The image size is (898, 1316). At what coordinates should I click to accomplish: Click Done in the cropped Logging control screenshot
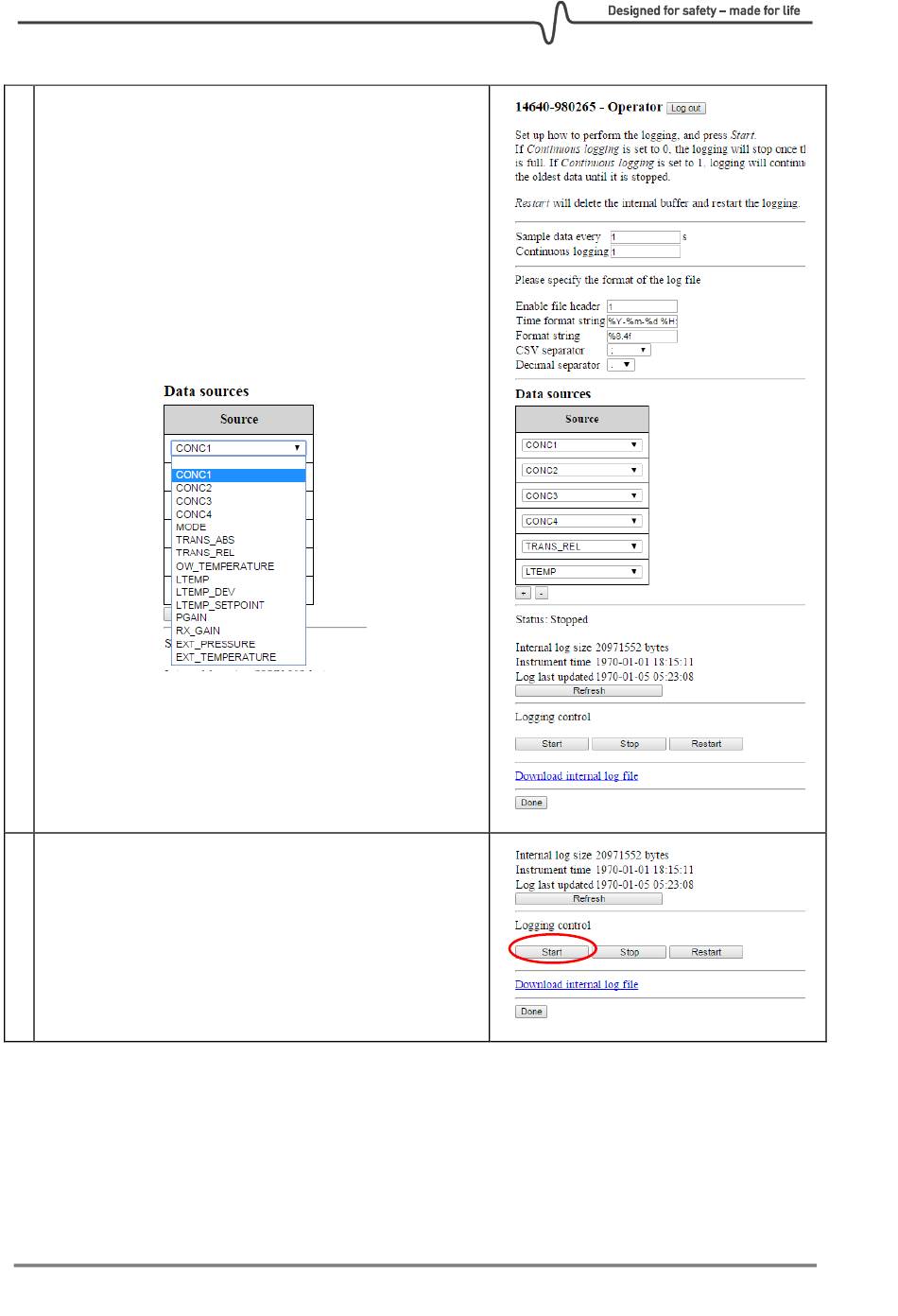click(x=531, y=1012)
